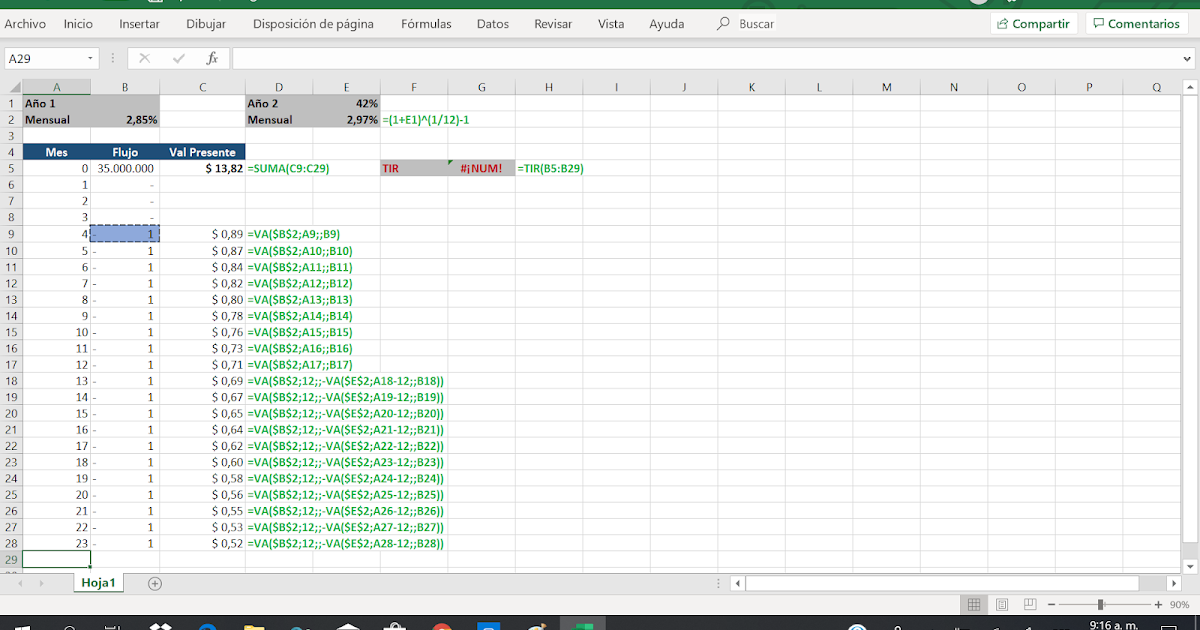Screen dimensions: 1200x630
Task: Select the Normal view icon in the status bar
Action: tap(973, 604)
